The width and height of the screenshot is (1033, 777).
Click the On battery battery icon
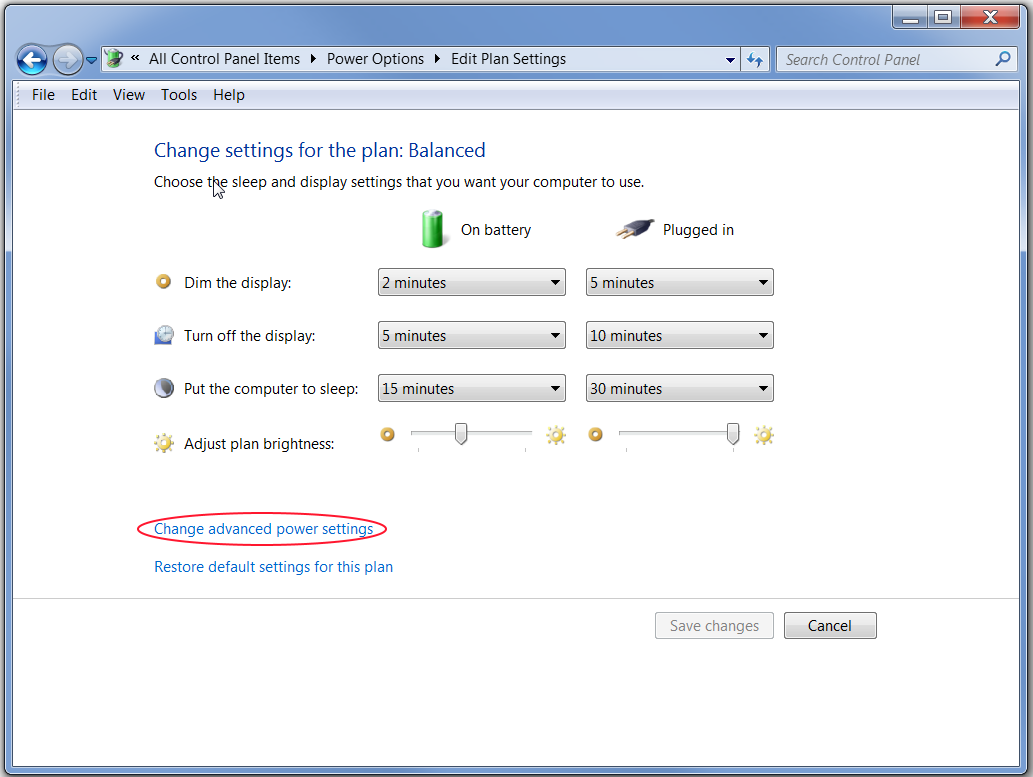point(434,229)
